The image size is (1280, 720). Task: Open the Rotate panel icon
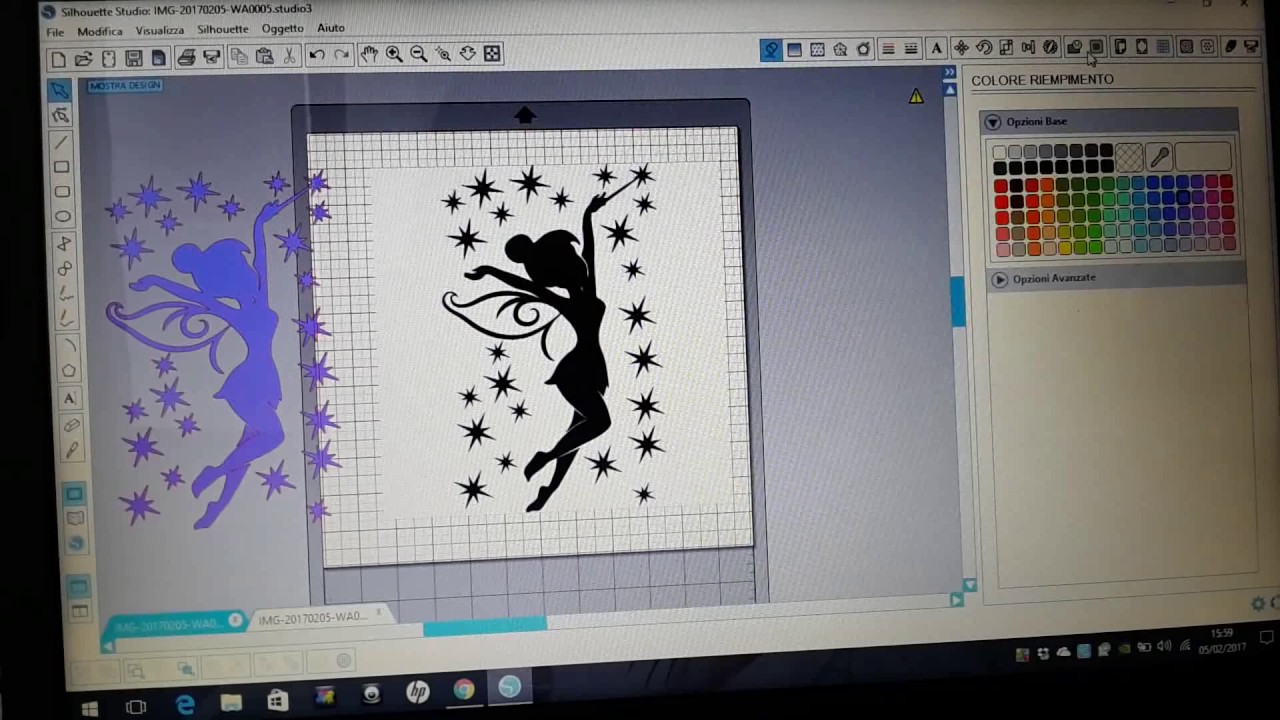pyautogui.click(x=984, y=48)
